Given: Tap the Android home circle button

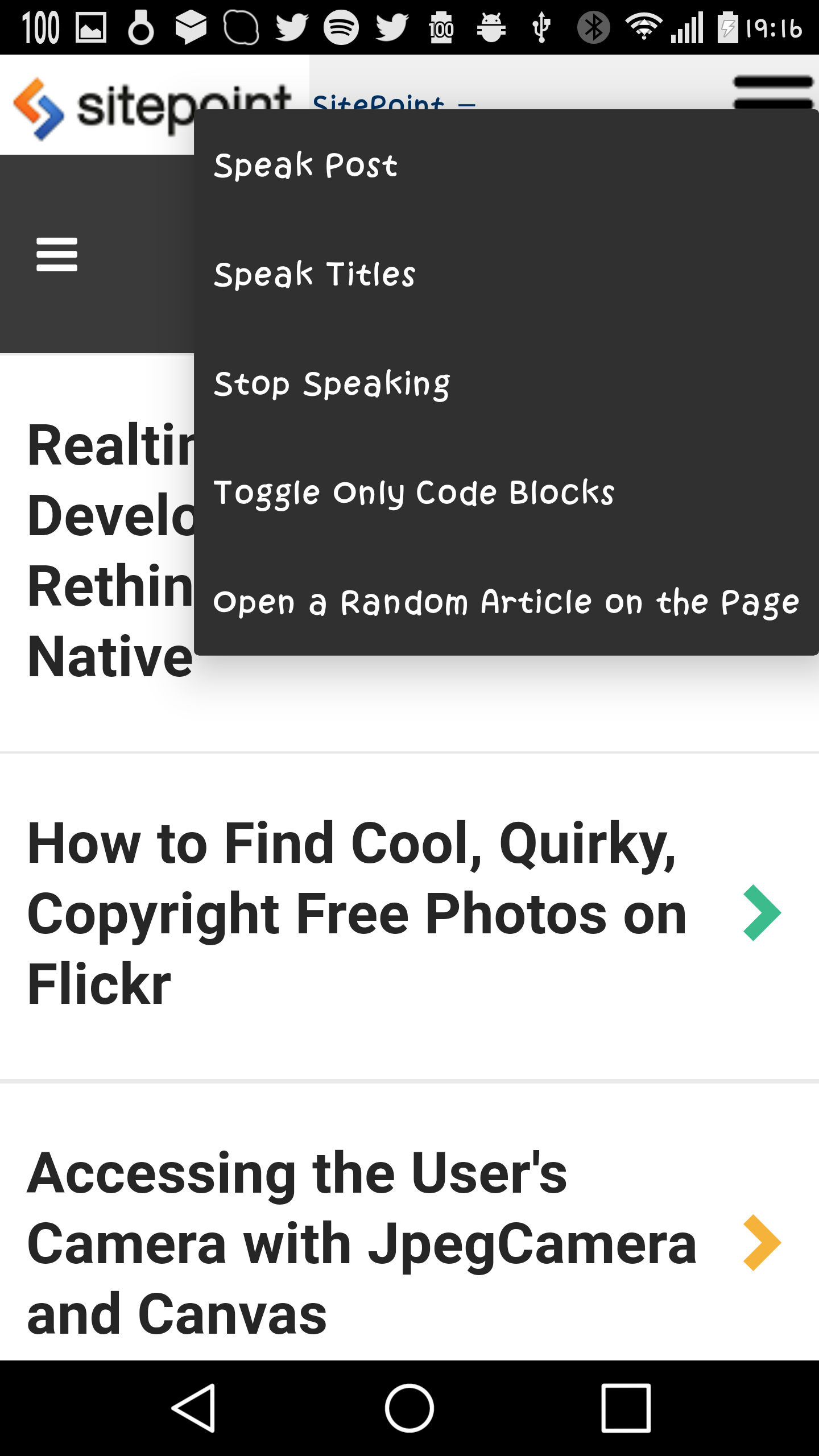Looking at the screenshot, I should [x=409, y=1408].
